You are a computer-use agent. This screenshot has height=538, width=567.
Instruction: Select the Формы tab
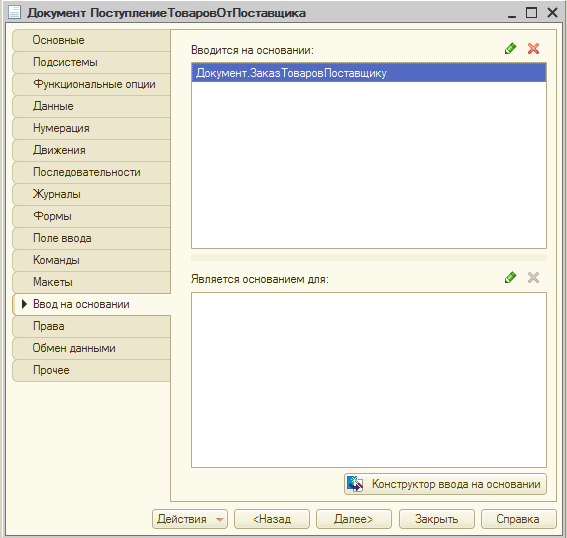tap(91, 216)
